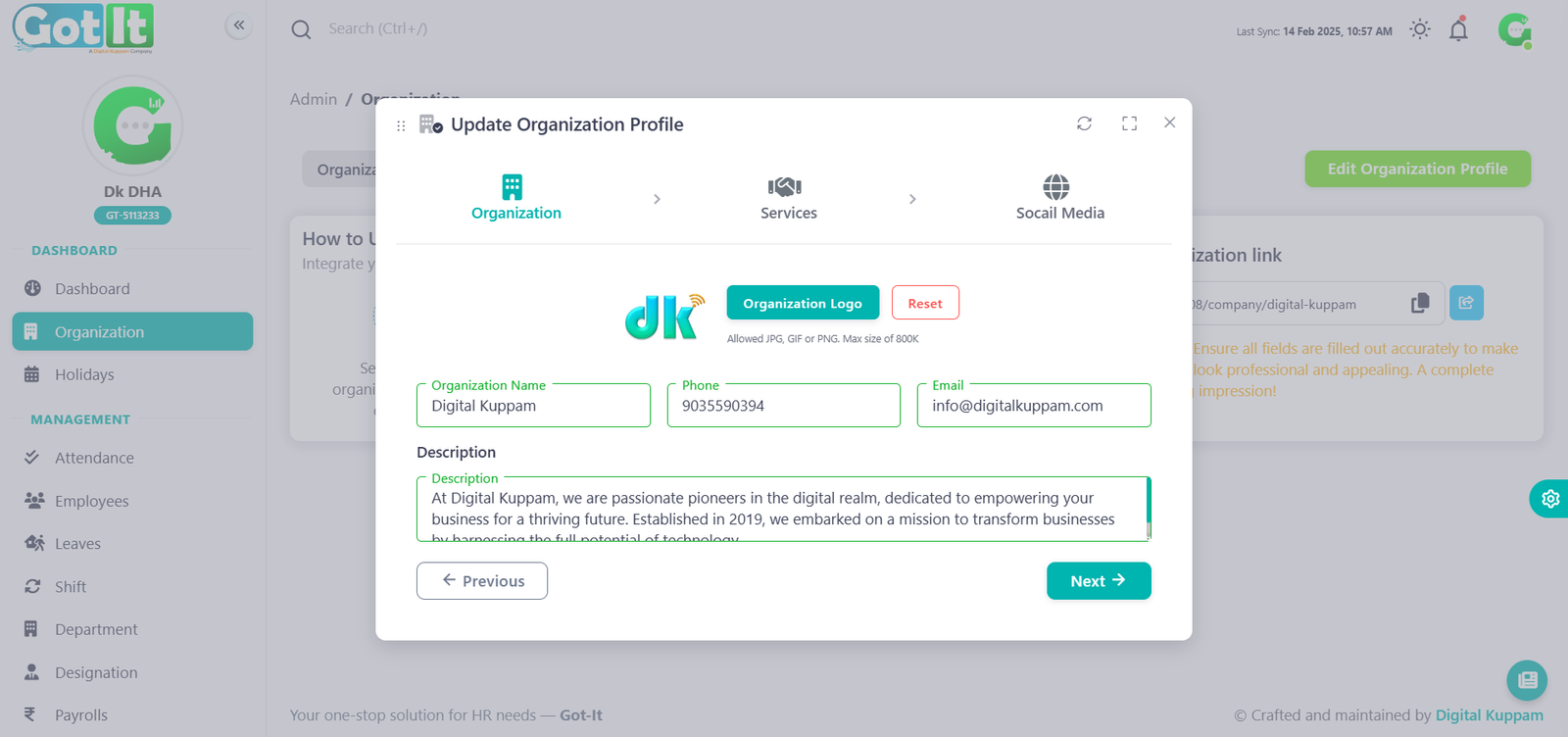Go to the Socail Media step
The image size is (1568, 737).
1058,198
